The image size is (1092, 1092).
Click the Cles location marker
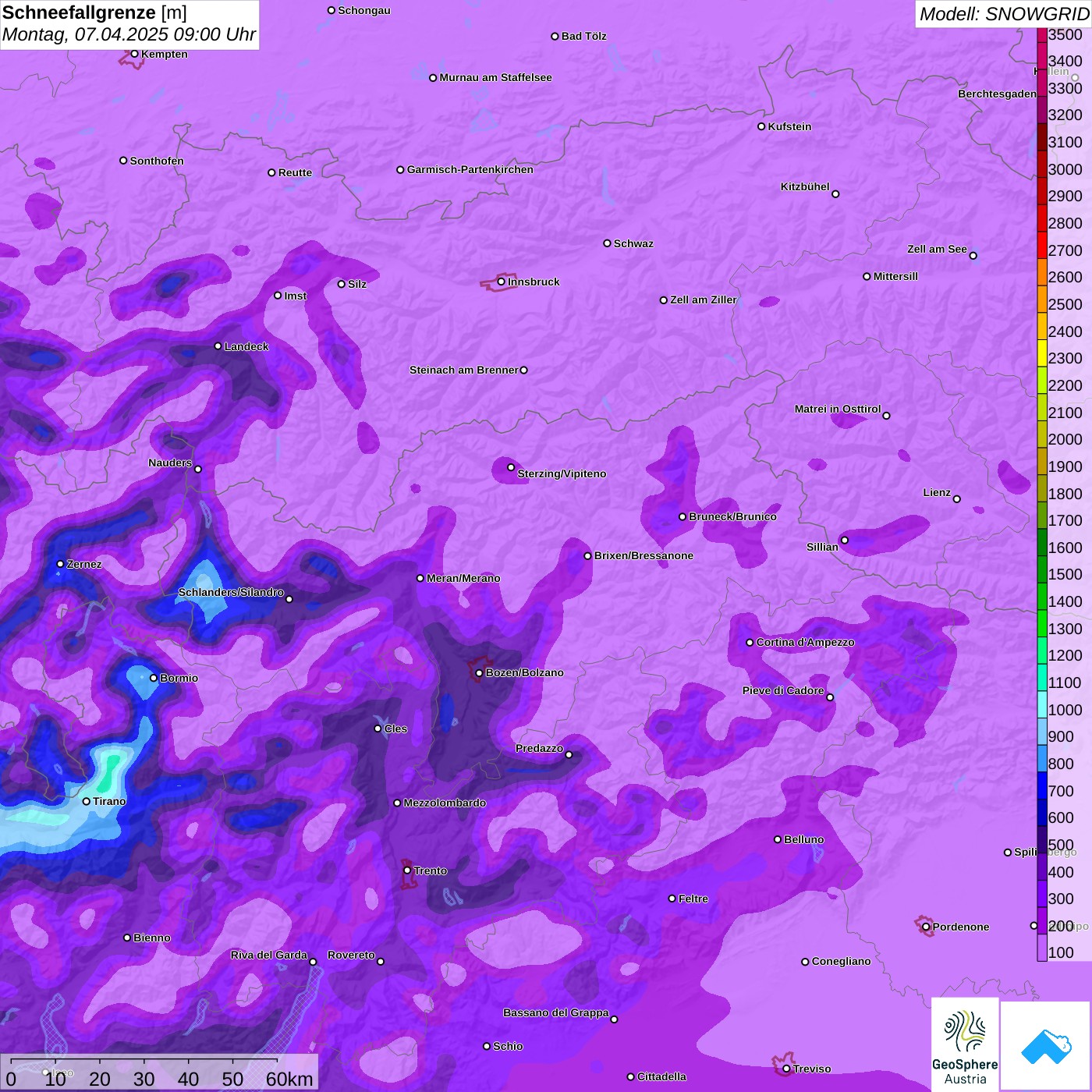pos(378,729)
